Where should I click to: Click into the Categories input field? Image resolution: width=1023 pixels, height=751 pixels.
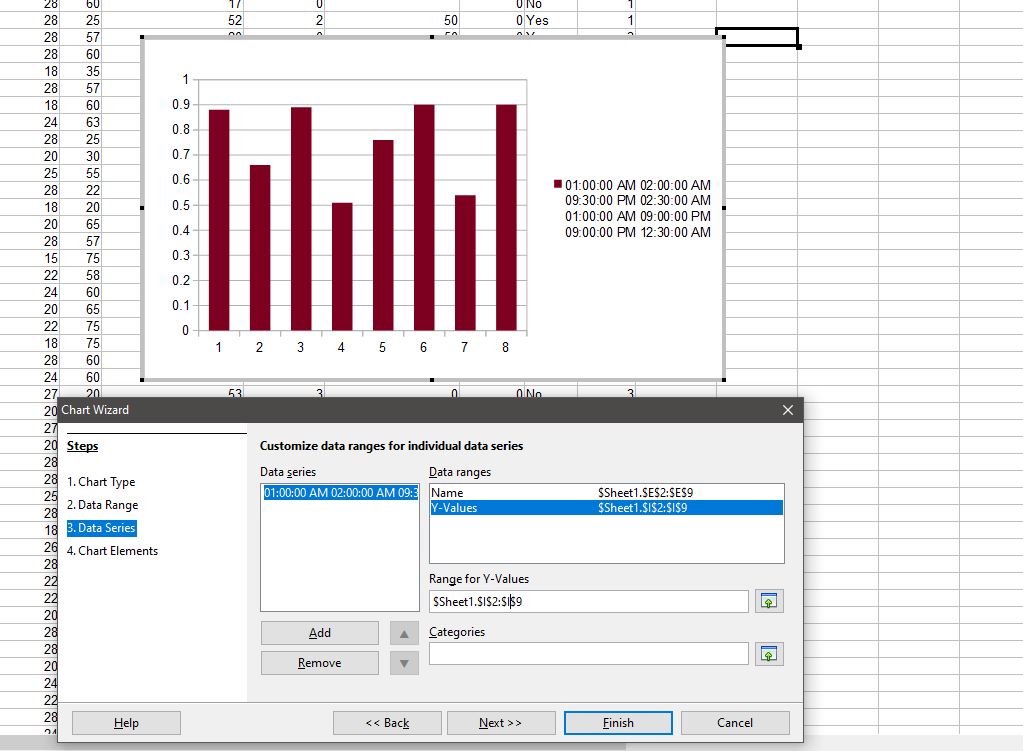tap(588, 653)
